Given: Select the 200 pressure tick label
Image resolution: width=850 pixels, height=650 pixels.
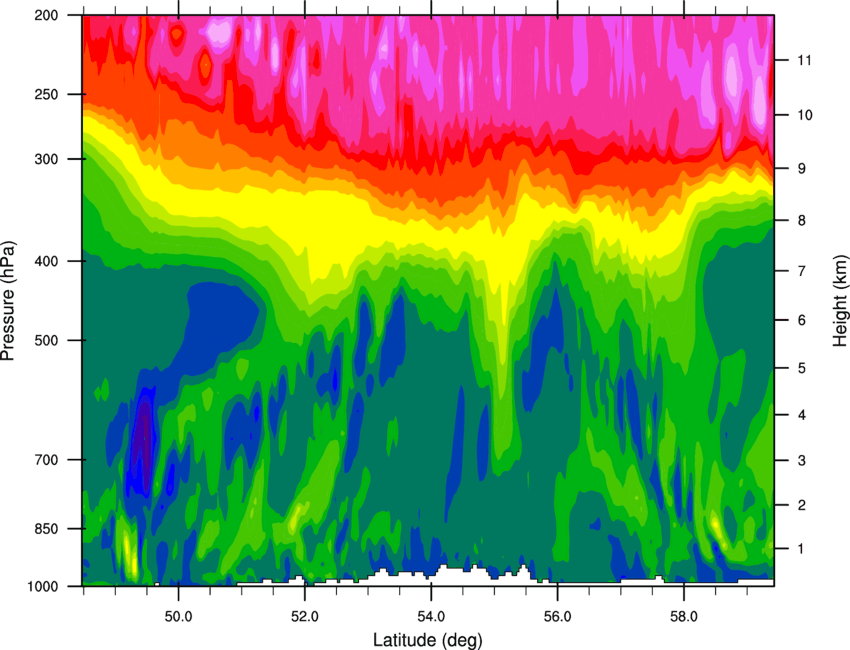Looking at the screenshot, I should pos(47,15).
